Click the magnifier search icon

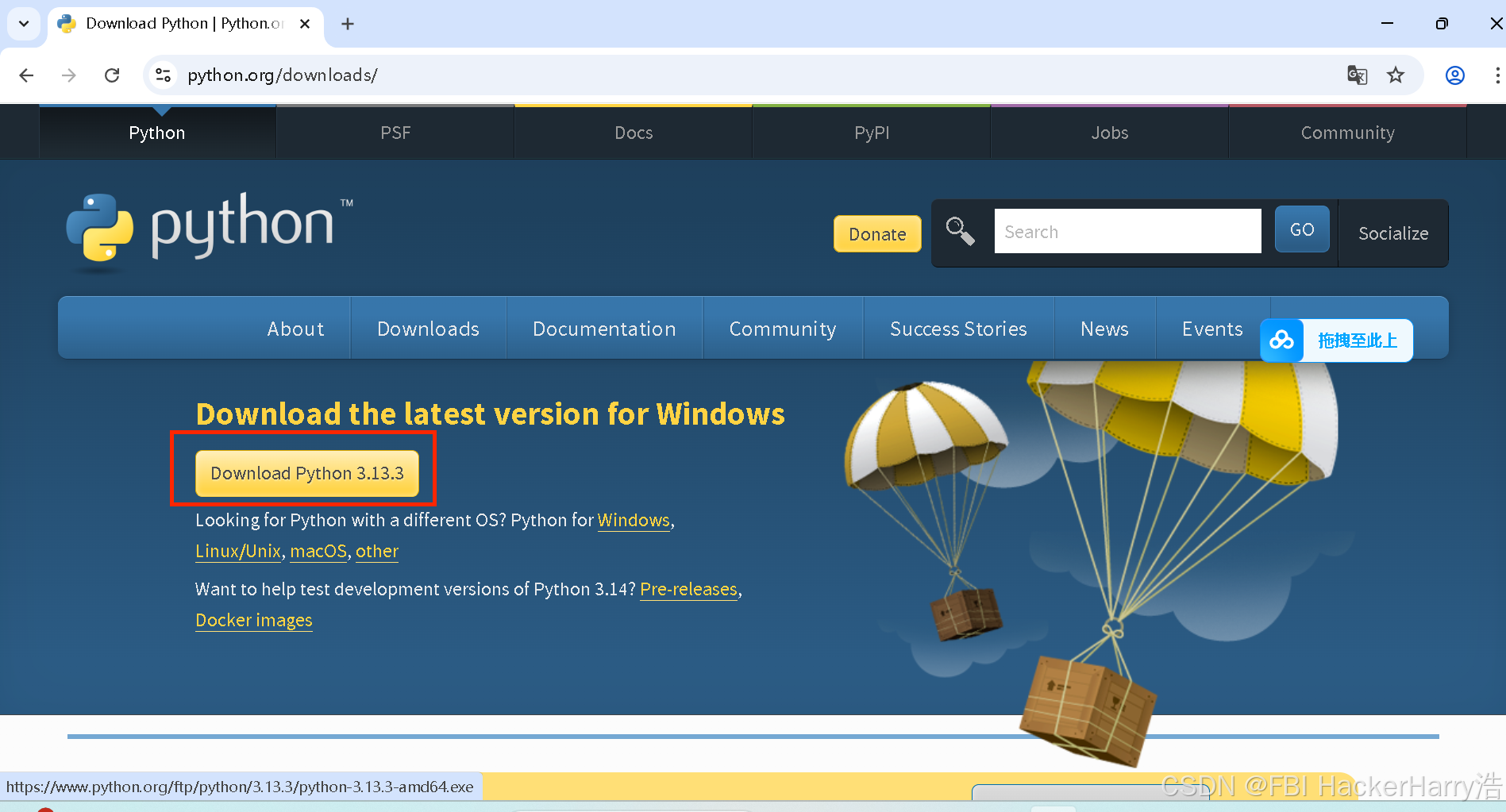[960, 232]
